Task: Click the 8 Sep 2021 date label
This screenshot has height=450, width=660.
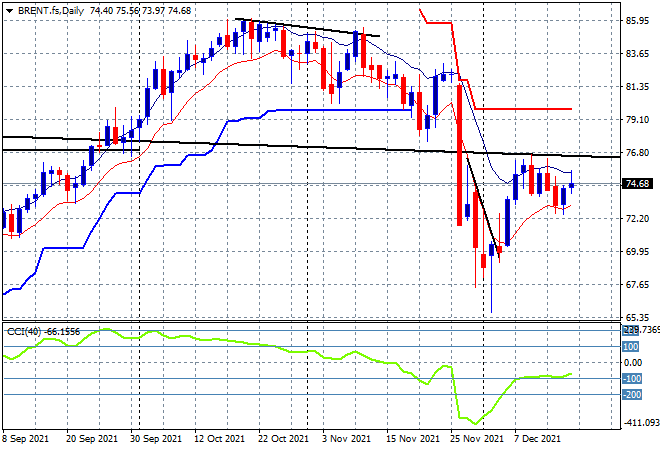Action: [x=26, y=439]
